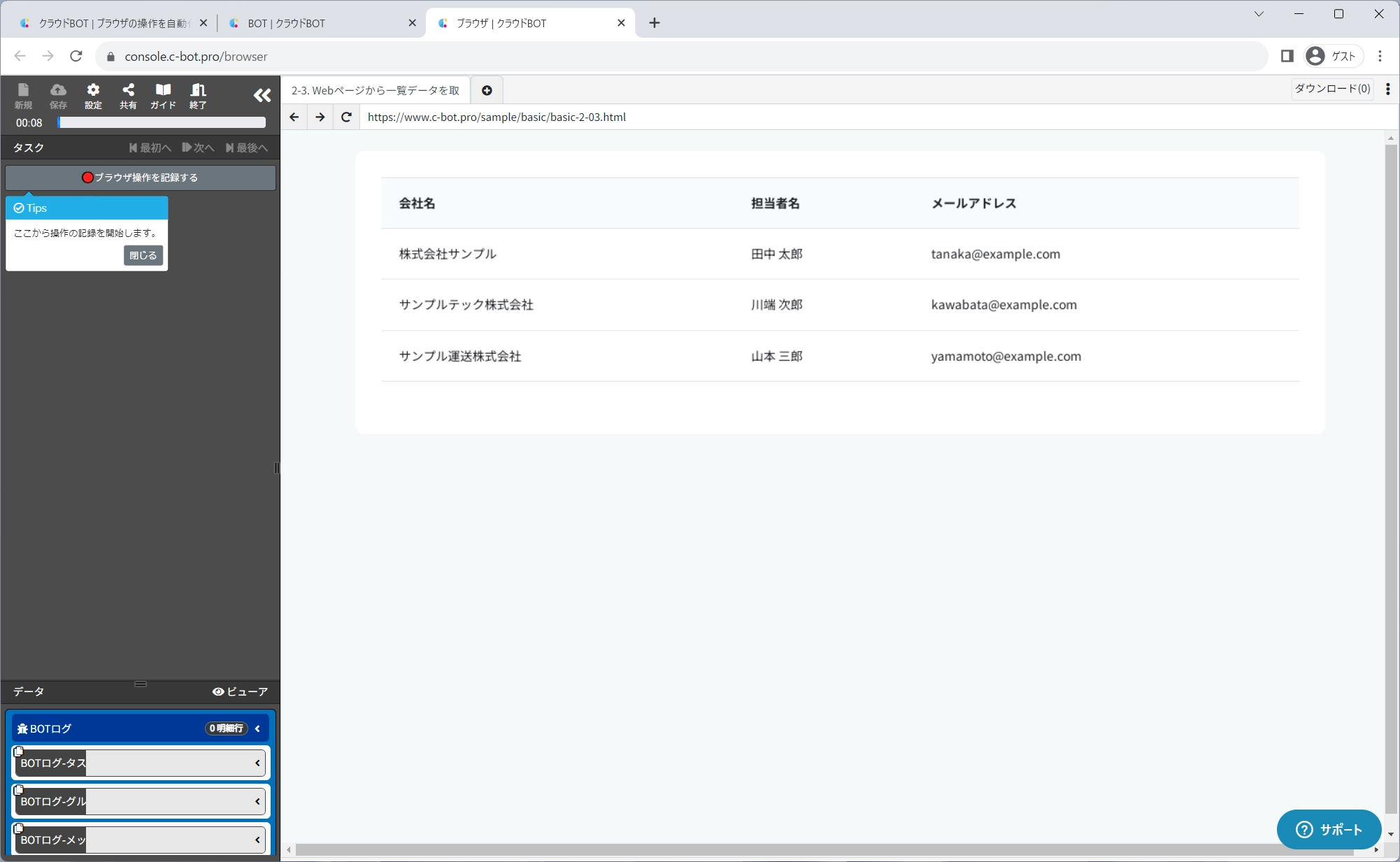The image size is (1400, 862).
Task: Toggle the ビューア eye viewer
Action: (240, 691)
